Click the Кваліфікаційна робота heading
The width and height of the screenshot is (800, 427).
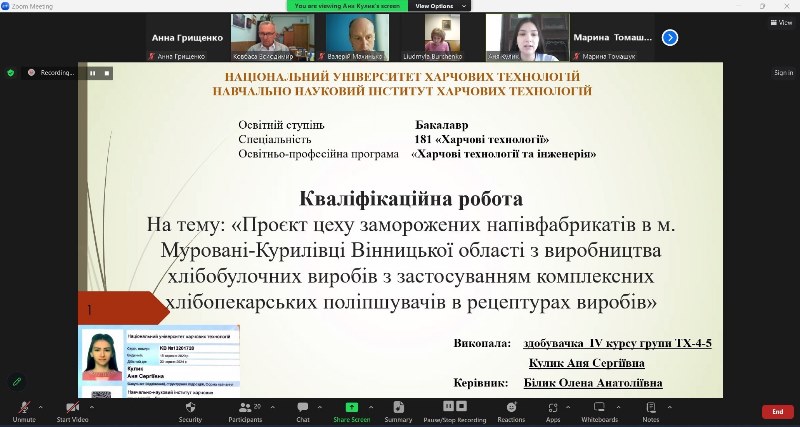click(411, 199)
